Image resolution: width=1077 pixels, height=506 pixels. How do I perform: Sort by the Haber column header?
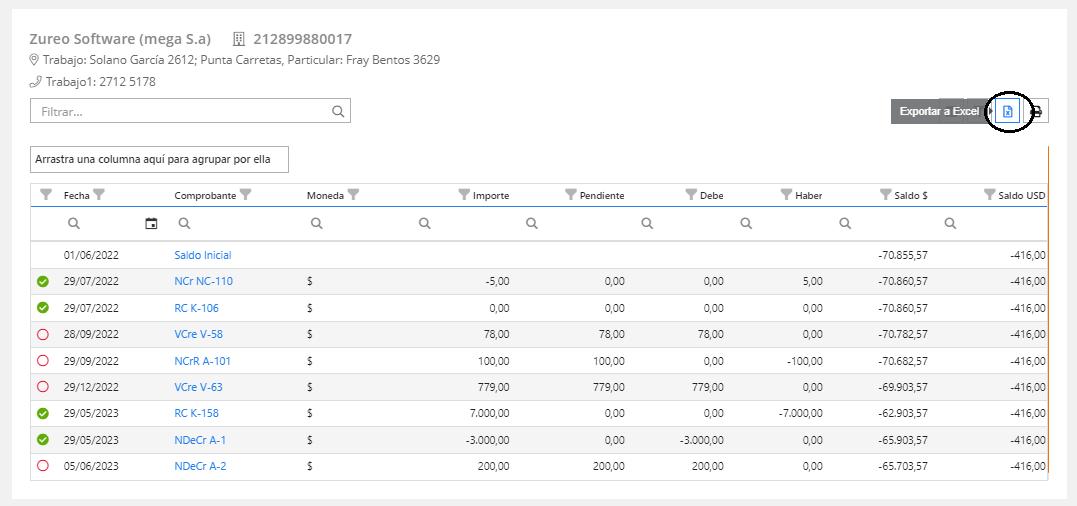pyautogui.click(x=809, y=196)
